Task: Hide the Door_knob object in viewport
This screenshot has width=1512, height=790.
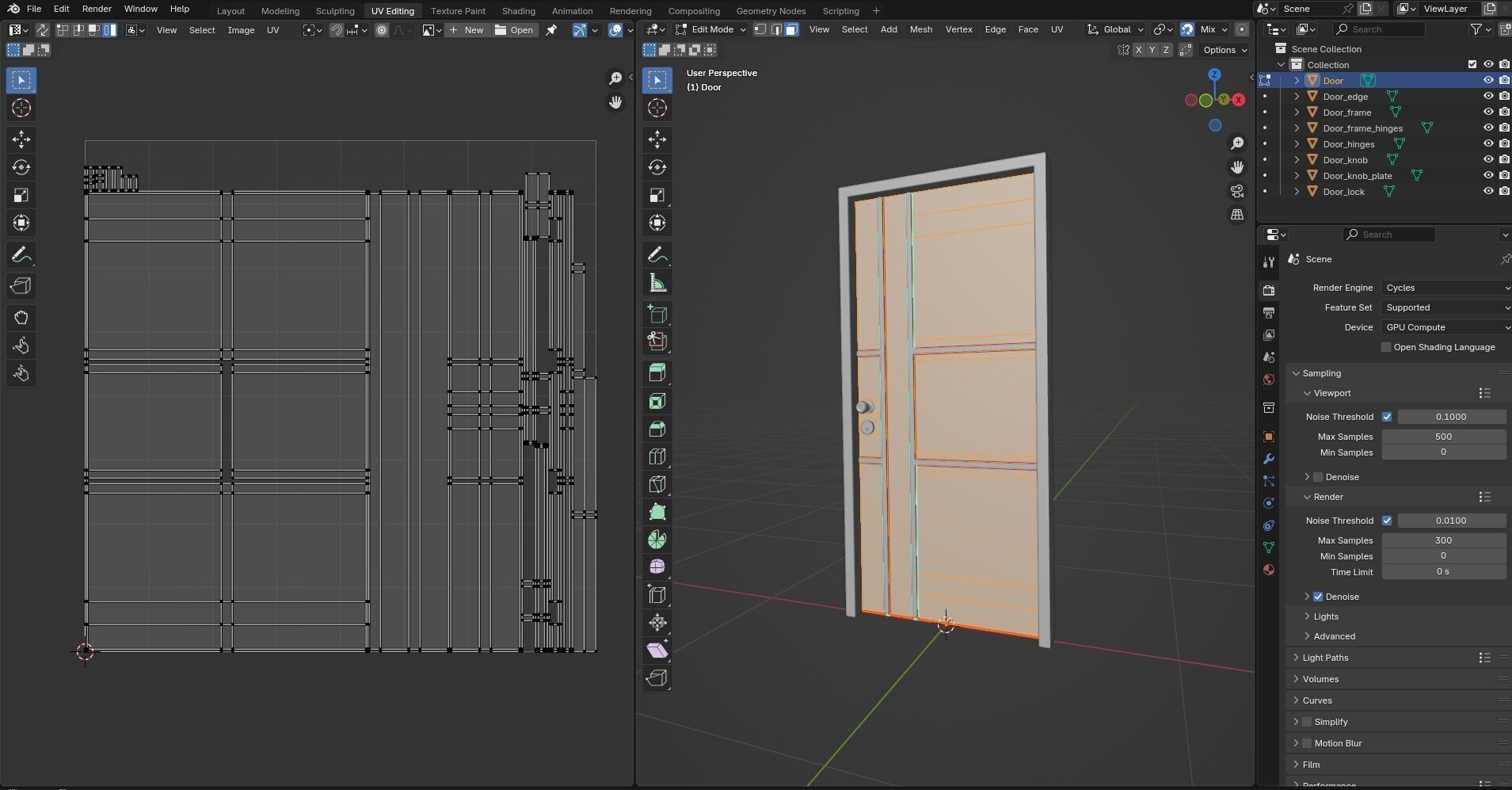Action: (x=1488, y=159)
